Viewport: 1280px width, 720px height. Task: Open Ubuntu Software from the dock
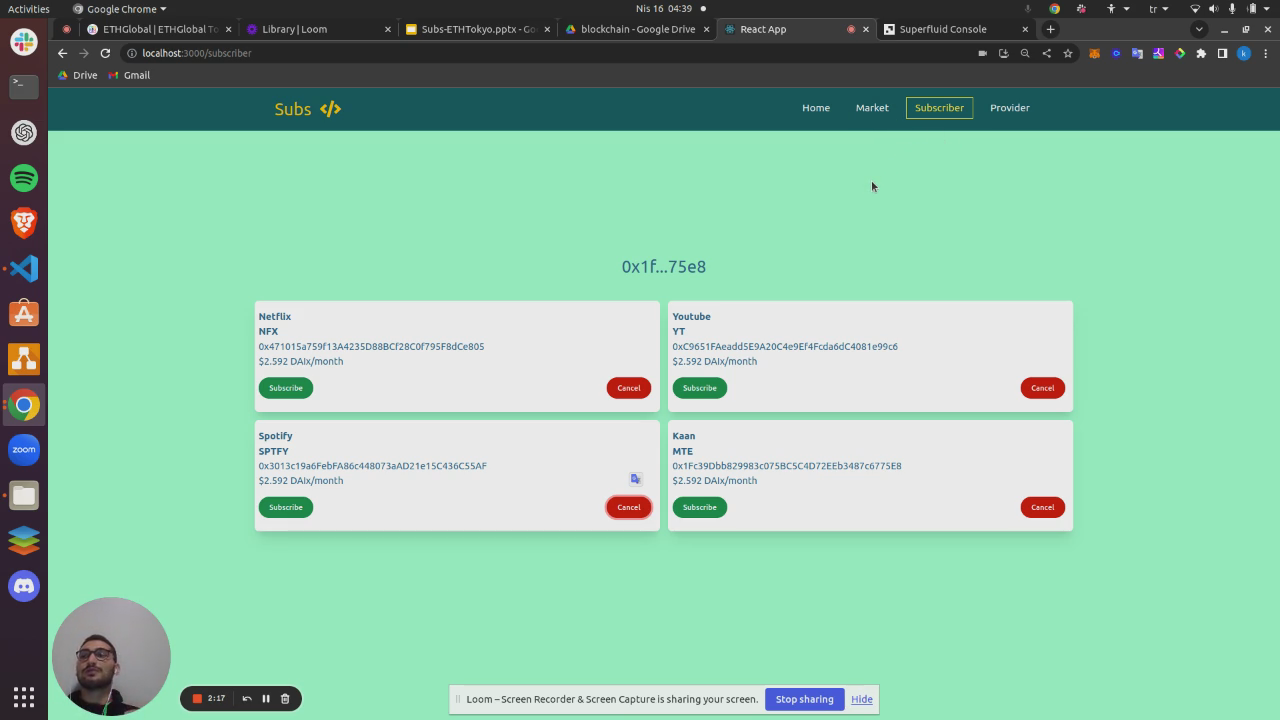click(x=24, y=314)
